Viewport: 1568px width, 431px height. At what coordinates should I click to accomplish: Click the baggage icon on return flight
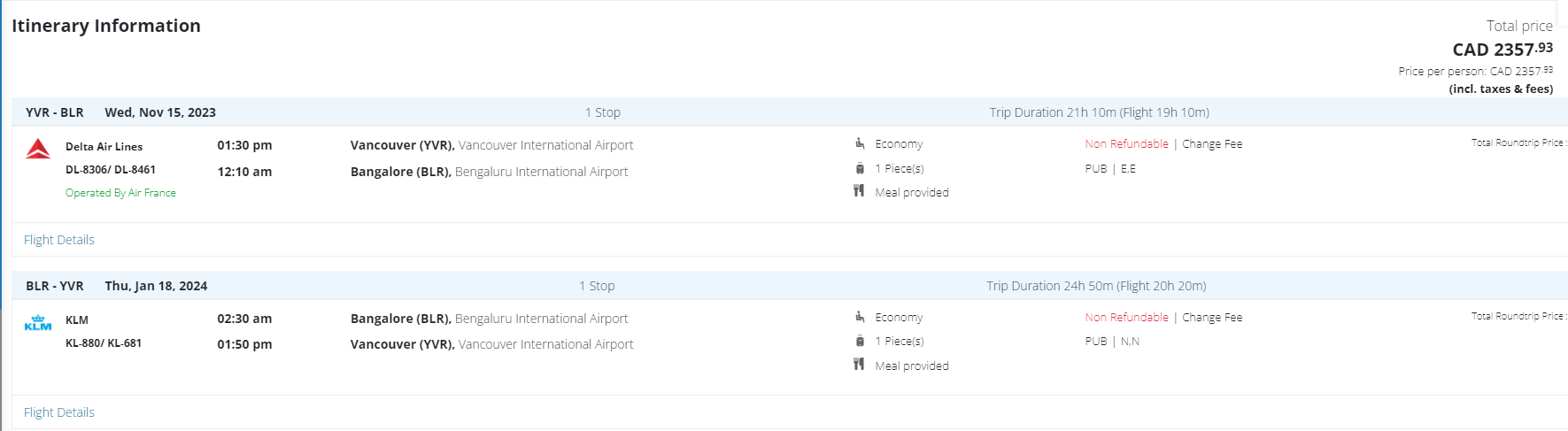860,341
